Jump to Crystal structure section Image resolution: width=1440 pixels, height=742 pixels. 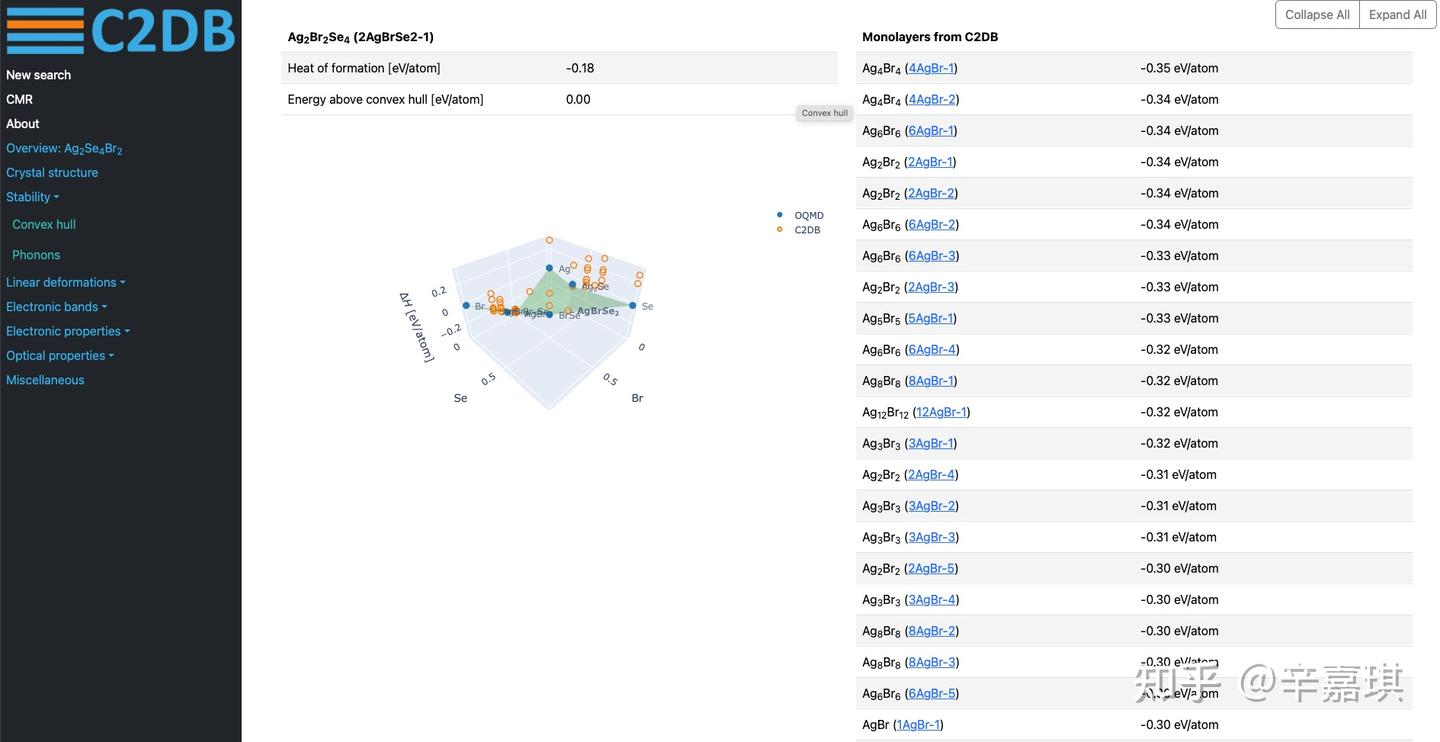(x=52, y=173)
